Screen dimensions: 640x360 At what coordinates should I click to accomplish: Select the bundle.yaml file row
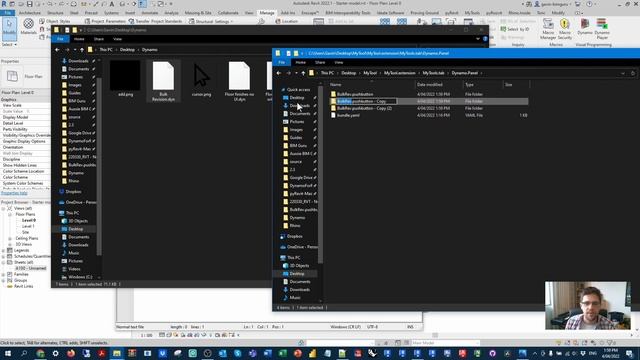[429, 116]
